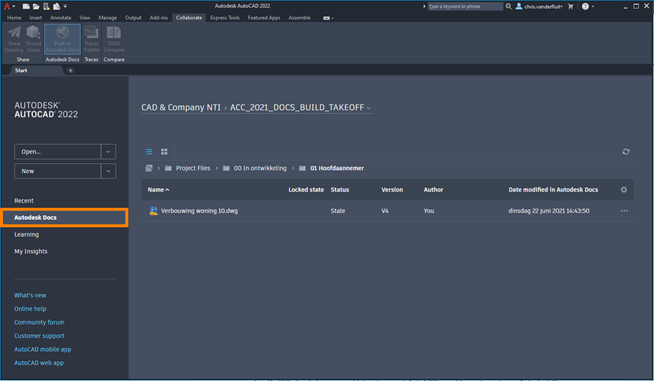654x381 pixels.
Task: Click the Status column header
Action: [x=340, y=189]
